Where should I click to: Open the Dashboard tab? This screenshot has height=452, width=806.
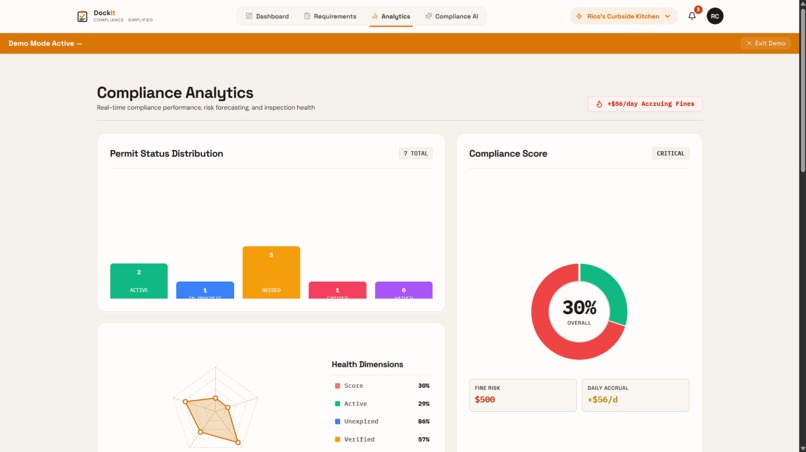267,16
